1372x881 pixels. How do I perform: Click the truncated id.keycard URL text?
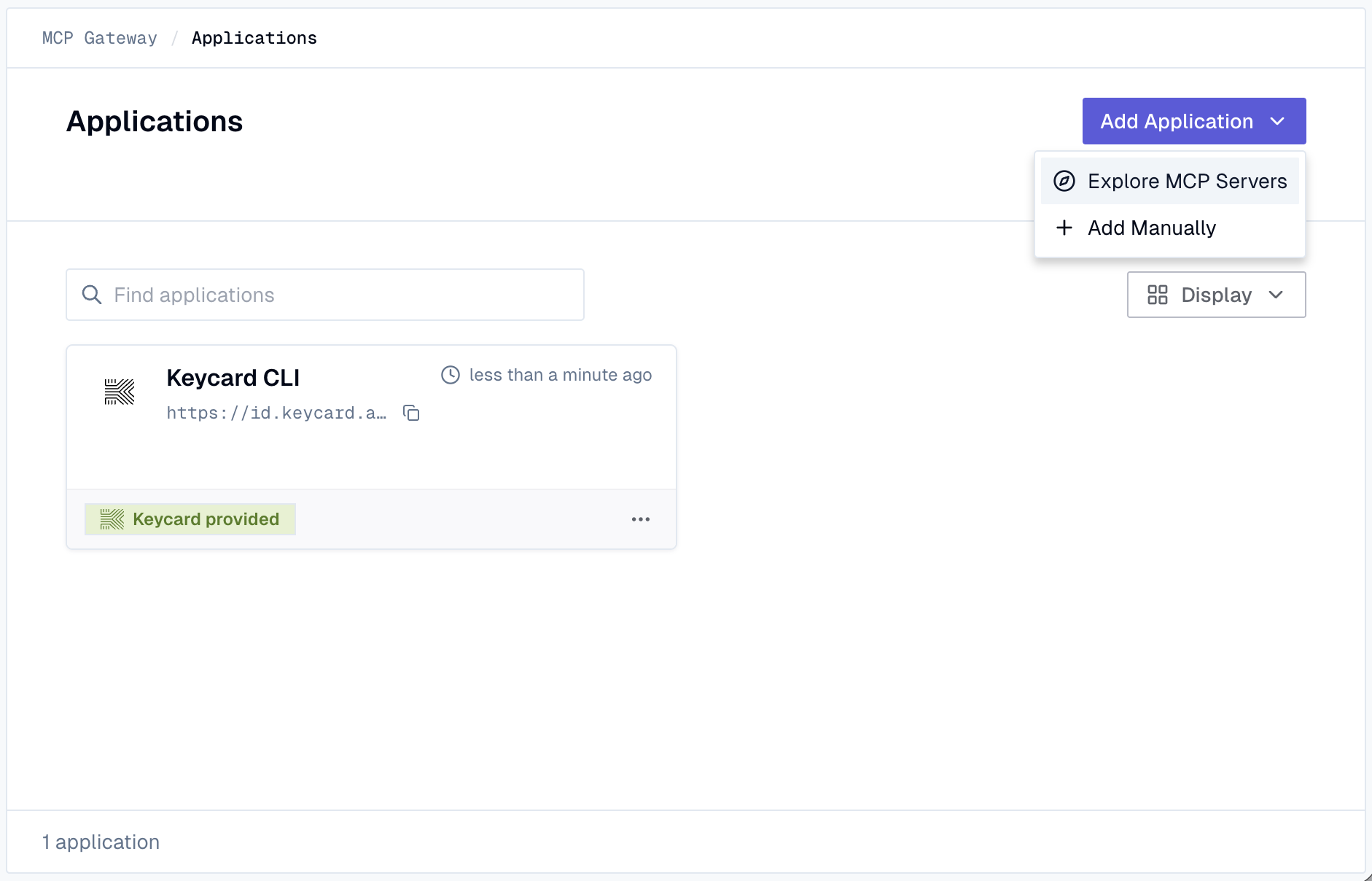(277, 413)
